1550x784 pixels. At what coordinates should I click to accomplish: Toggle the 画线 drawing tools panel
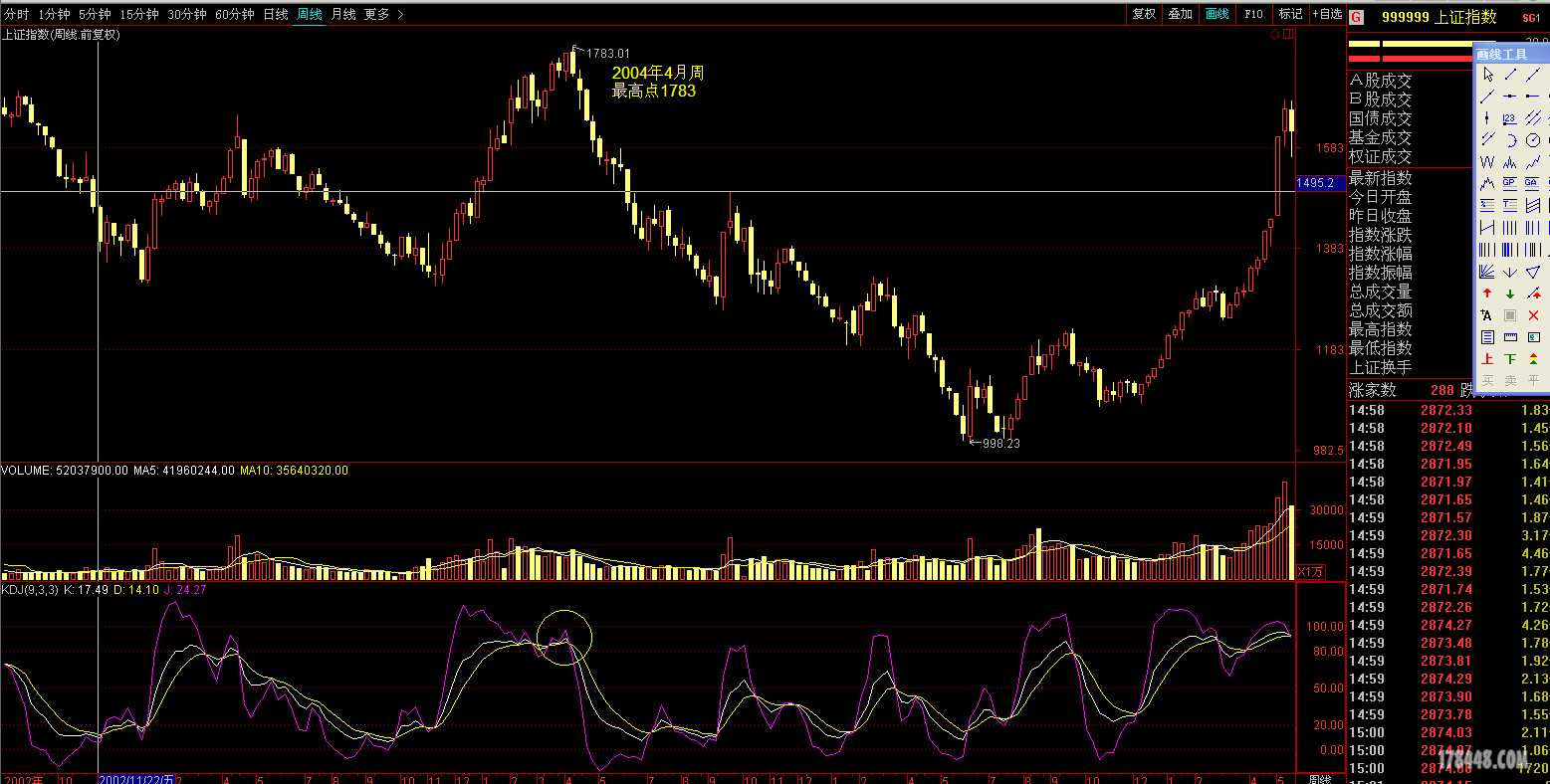pos(1217,14)
